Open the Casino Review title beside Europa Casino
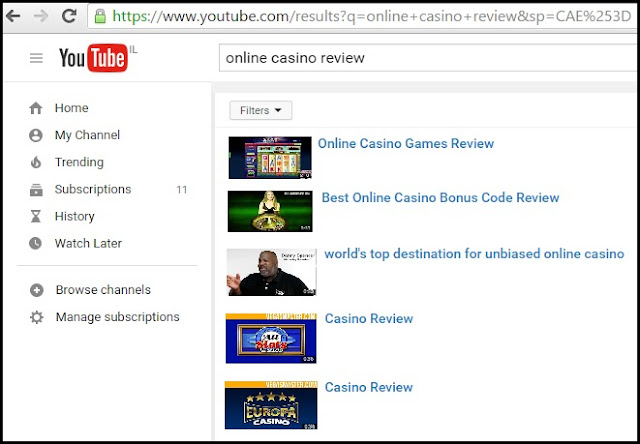Image resolution: width=640 pixels, height=444 pixels. click(369, 387)
